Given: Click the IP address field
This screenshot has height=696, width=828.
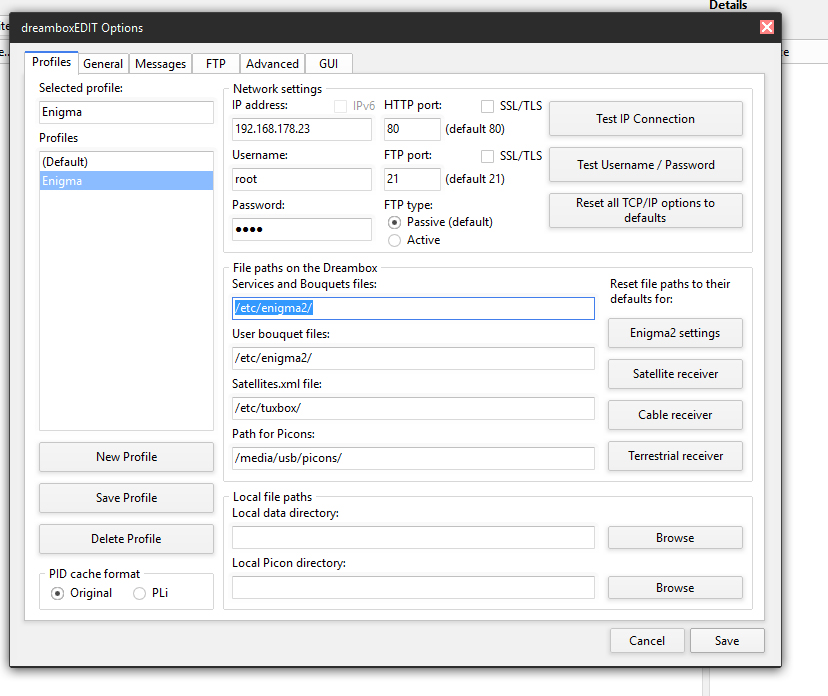Looking at the screenshot, I should tap(302, 129).
